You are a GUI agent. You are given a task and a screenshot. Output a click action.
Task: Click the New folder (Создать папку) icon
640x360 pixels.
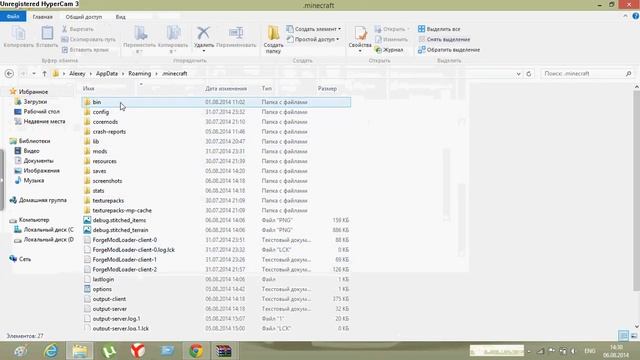click(x=273, y=33)
